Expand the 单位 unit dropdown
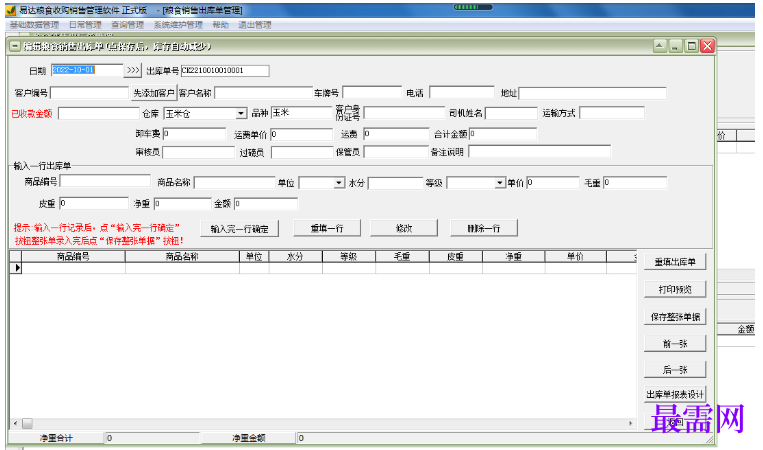763x450 pixels. point(339,183)
